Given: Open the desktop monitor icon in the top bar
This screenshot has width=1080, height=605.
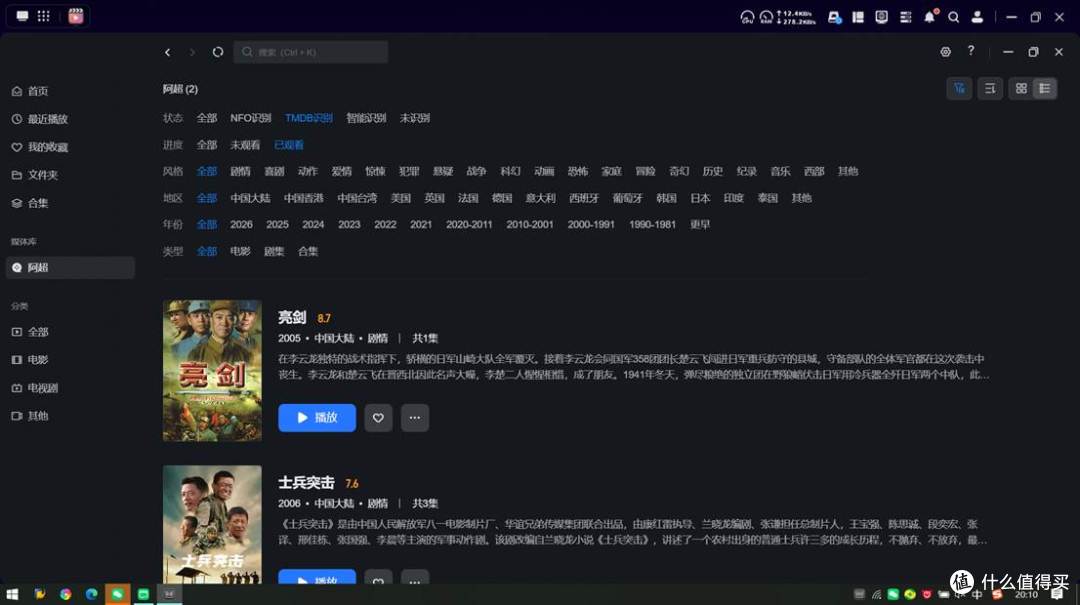Looking at the screenshot, I should coord(22,16).
